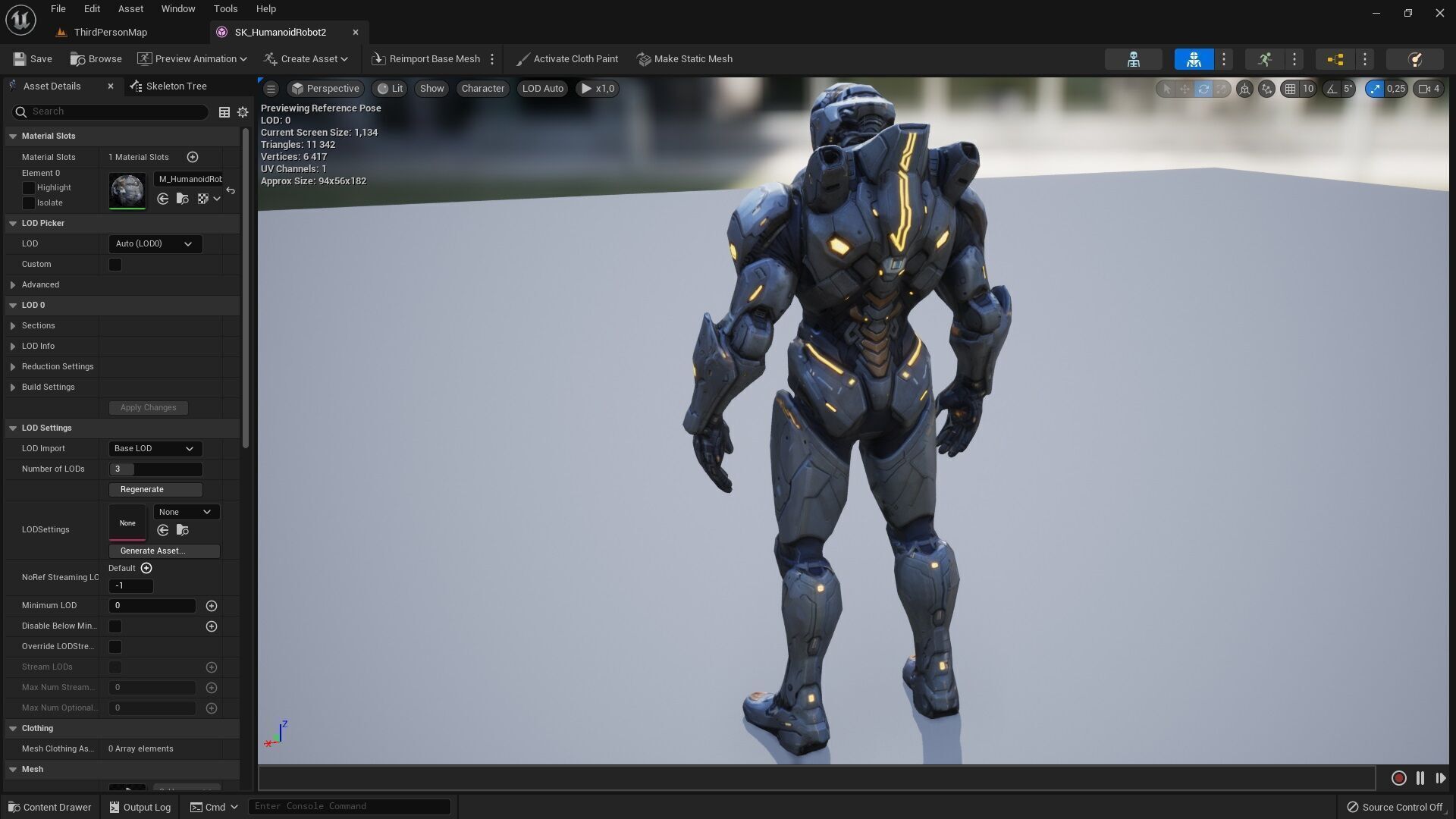The width and height of the screenshot is (1456, 819).
Task: Adjust the Number of LODs slider
Action: point(155,469)
